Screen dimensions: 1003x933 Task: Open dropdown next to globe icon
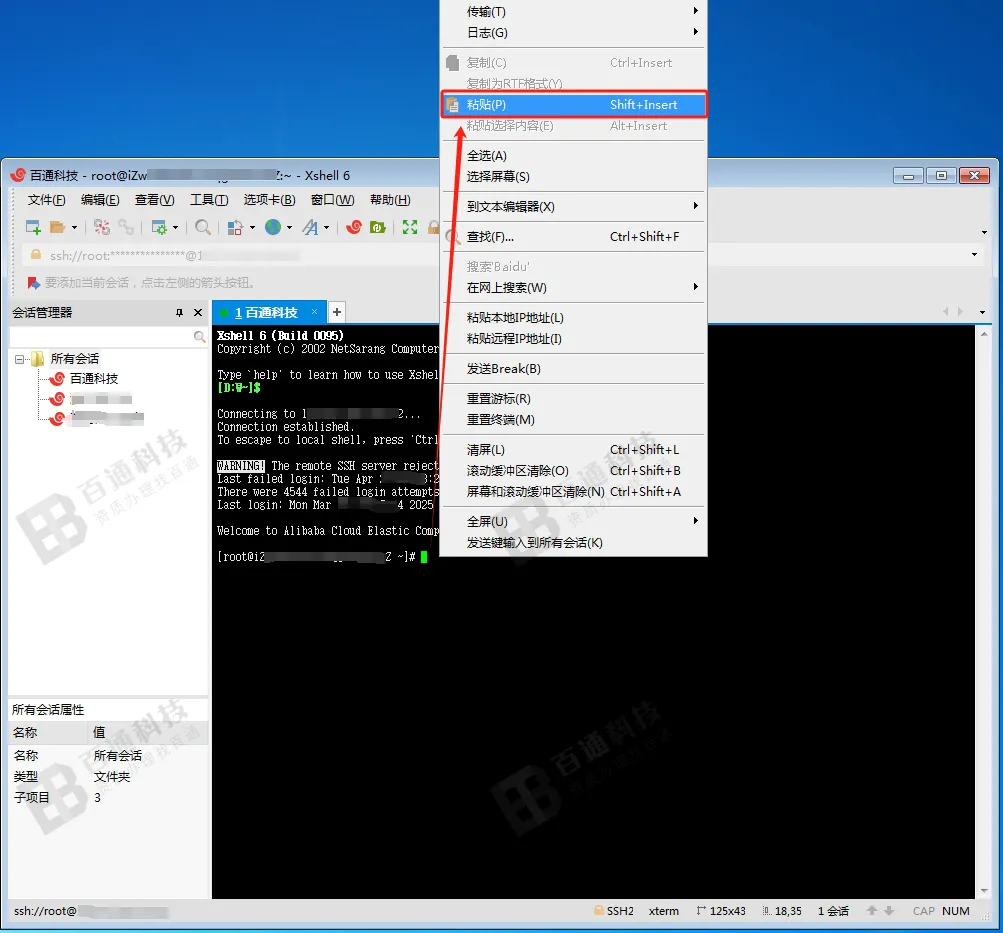289,228
